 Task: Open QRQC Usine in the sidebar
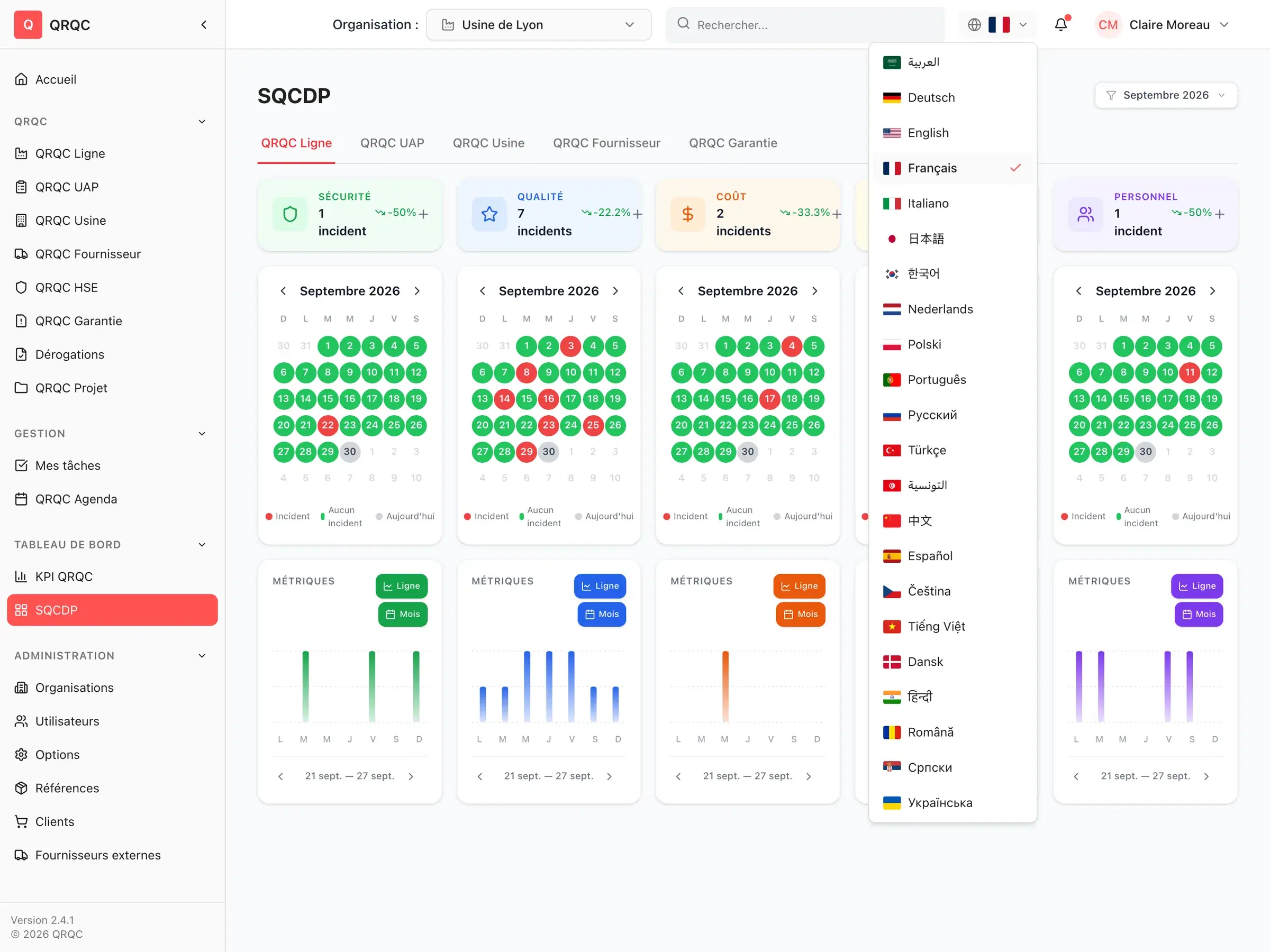(x=113, y=221)
